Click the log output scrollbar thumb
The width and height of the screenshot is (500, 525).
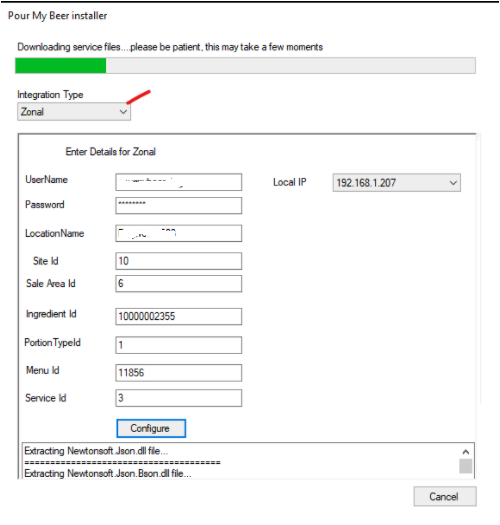coord(466,466)
